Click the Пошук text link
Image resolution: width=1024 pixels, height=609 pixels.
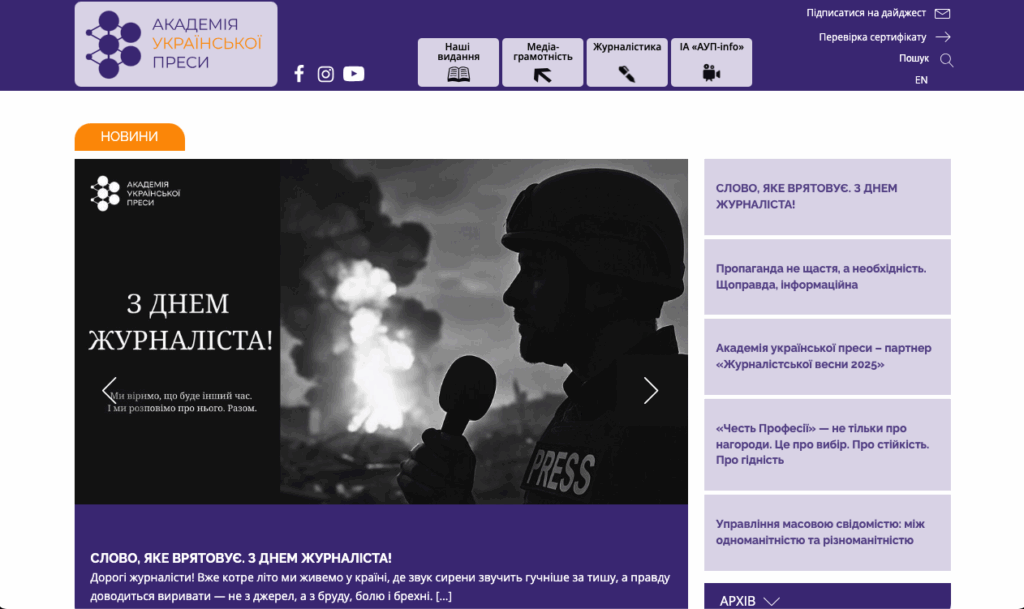pyautogui.click(x=914, y=58)
